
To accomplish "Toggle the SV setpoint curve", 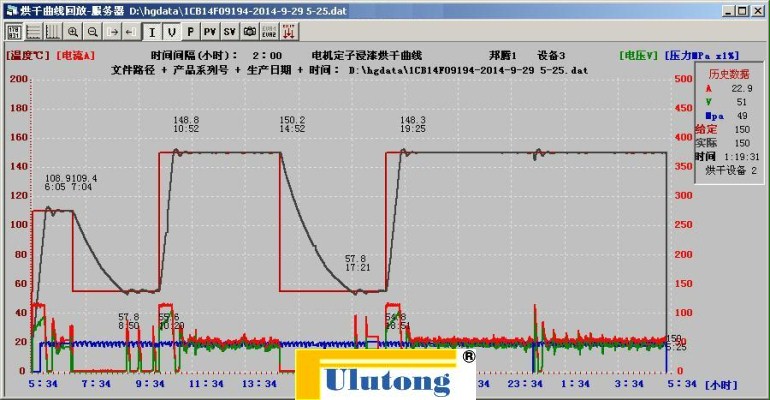I will click(x=229, y=32).
